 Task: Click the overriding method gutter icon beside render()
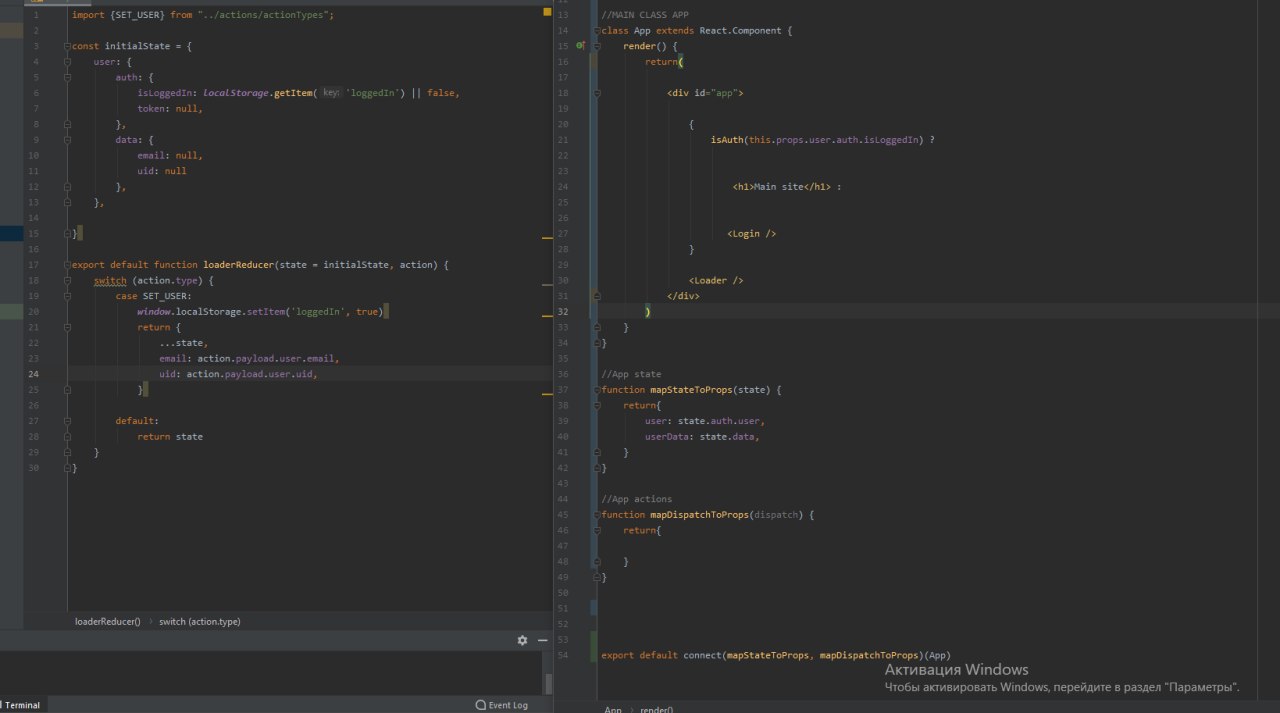pos(580,46)
